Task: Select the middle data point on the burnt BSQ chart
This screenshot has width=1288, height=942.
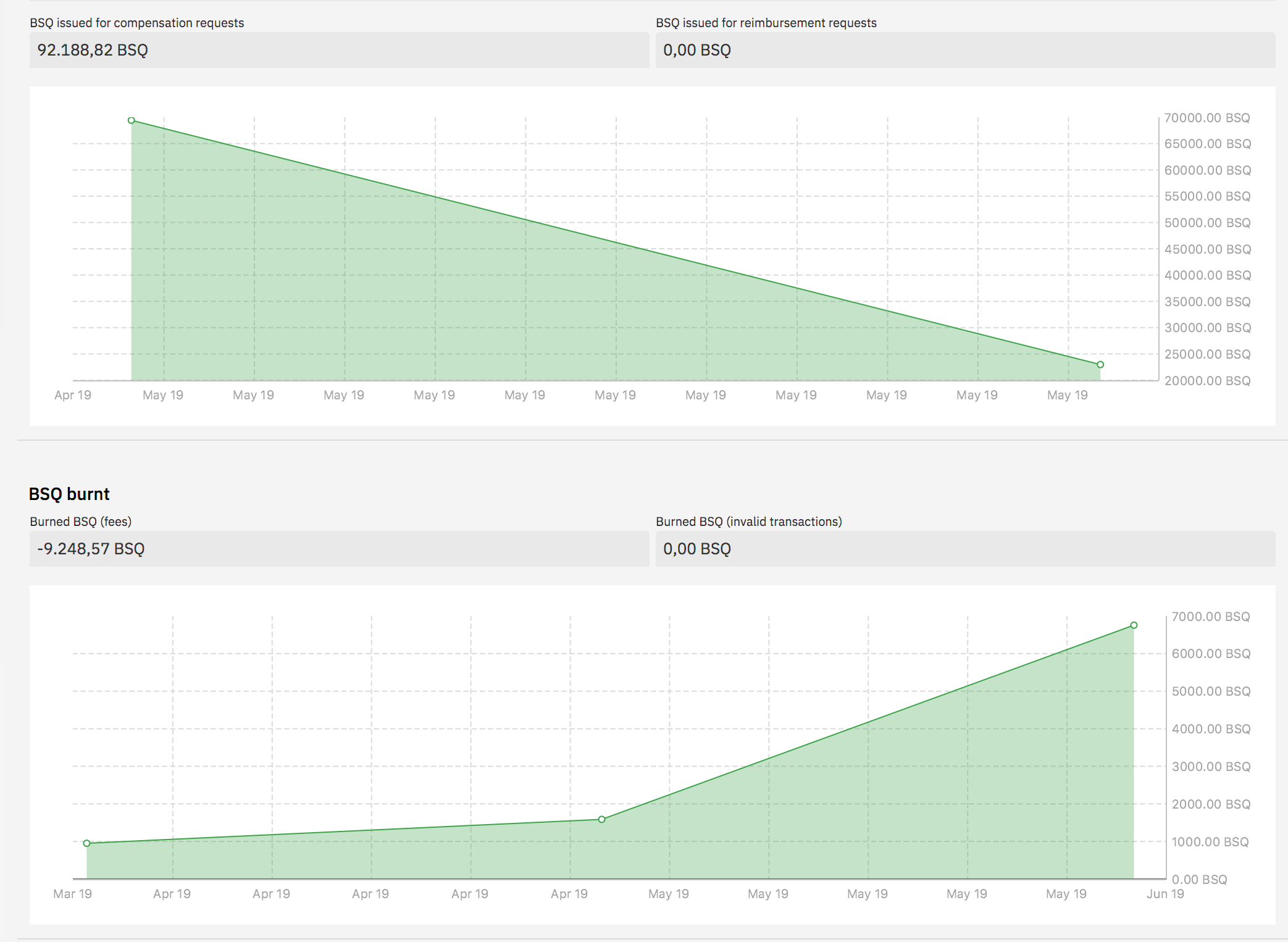Action: pyautogui.click(x=602, y=820)
